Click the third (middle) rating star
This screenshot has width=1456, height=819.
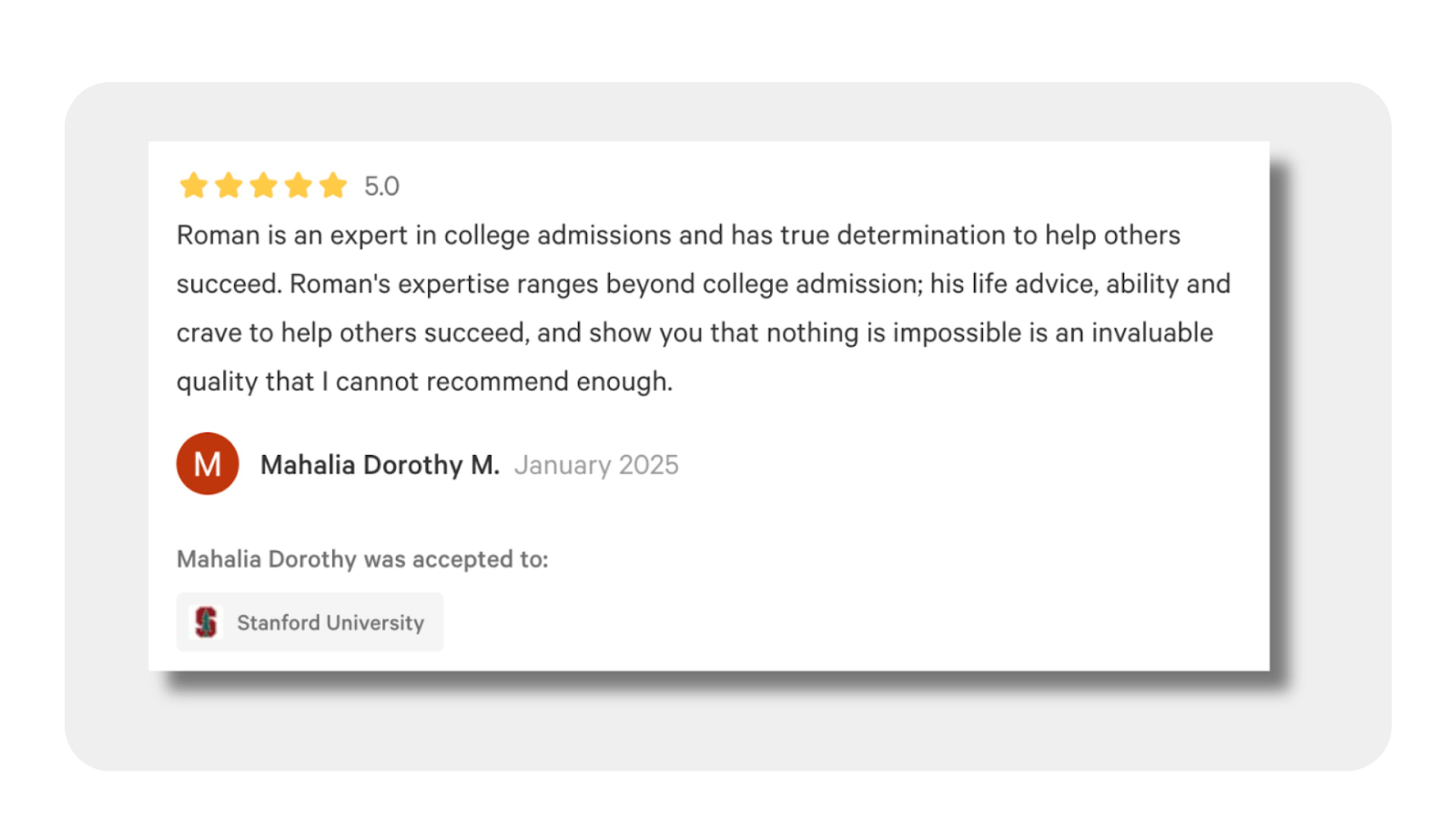[x=264, y=185]
